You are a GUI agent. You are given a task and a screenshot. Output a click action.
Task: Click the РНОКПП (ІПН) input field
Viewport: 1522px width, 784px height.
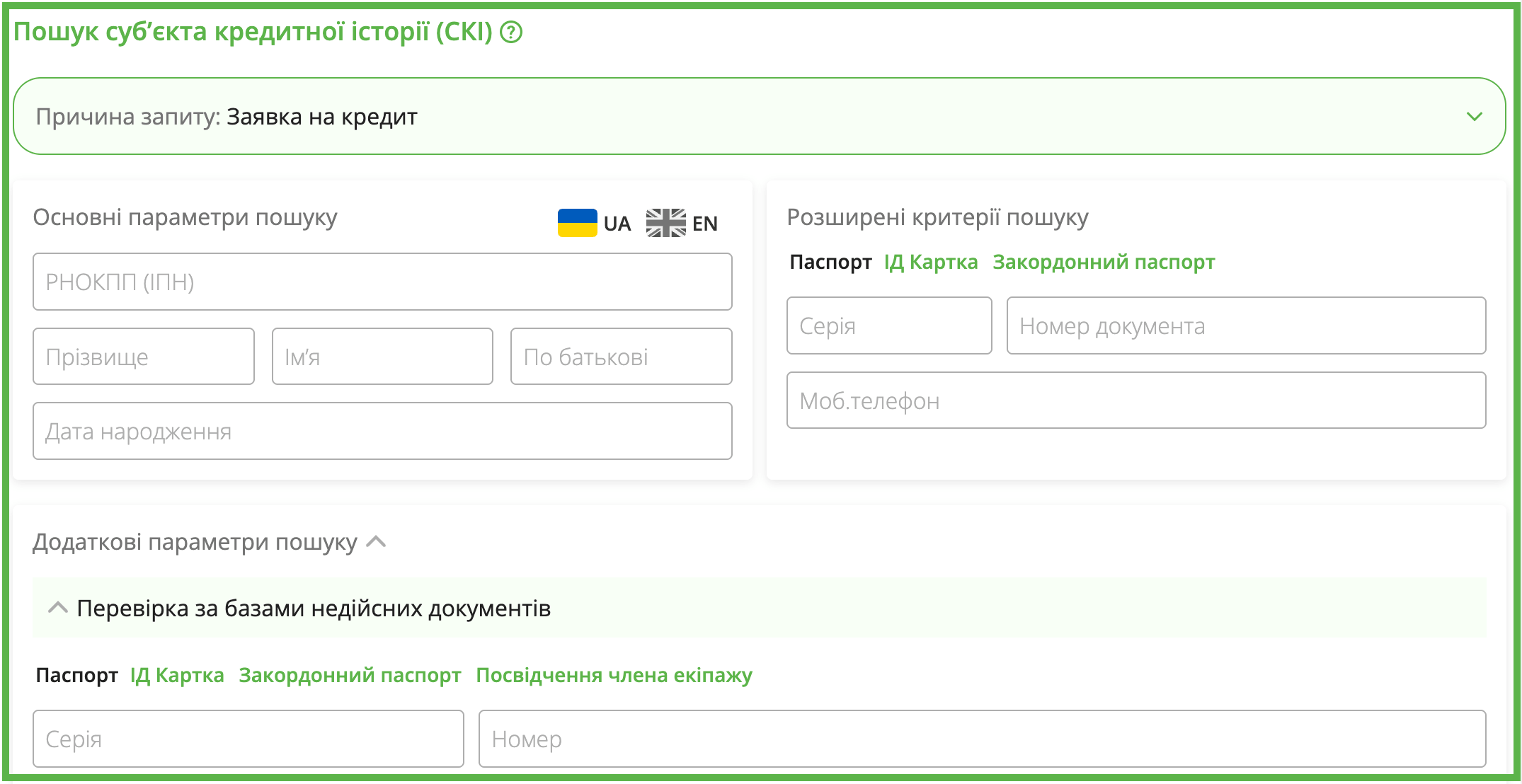click(382, 282)
